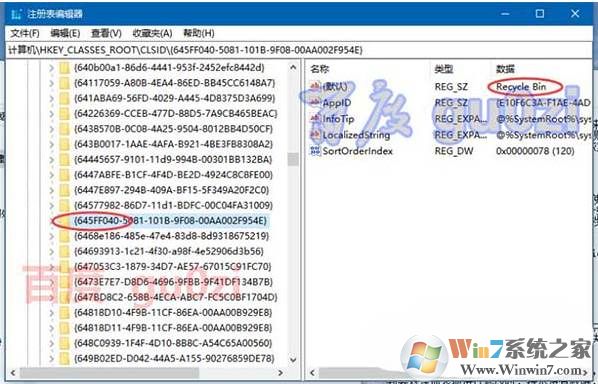Click the tree pane scroll right arrow
This screenshot has width=598, height=384.
pyautogui.click(x=281, y=373)
